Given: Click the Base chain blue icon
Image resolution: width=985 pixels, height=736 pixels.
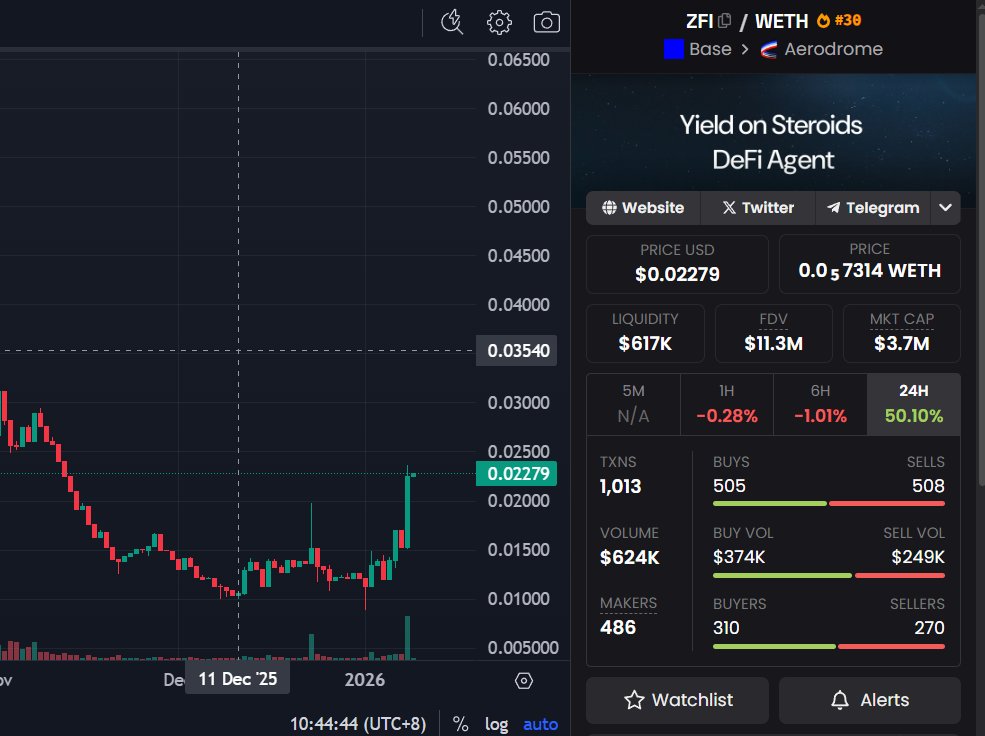Looking at the screenshot, I should click(673, 49).
